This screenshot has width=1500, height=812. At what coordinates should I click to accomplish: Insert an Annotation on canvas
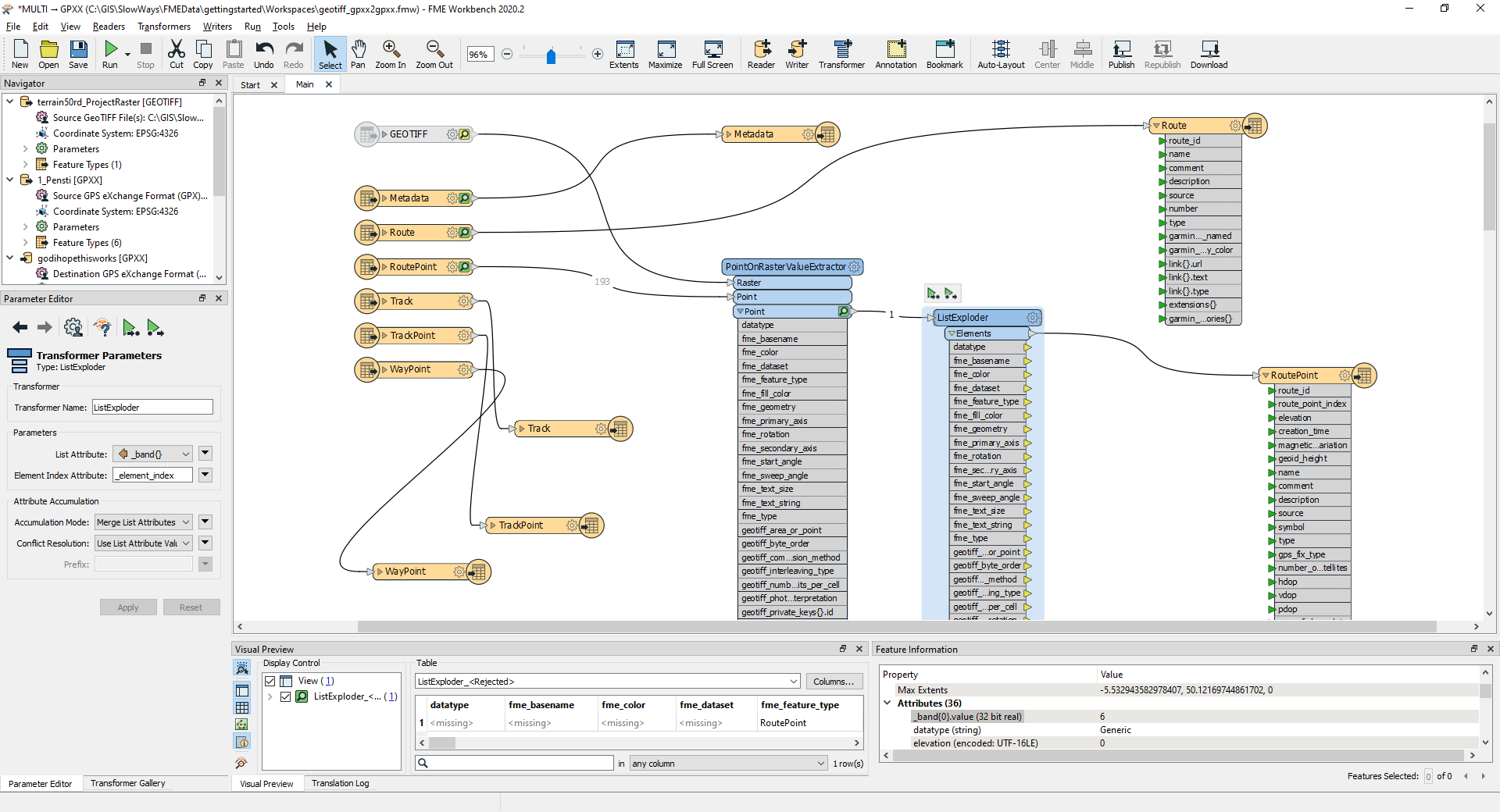(896, 54)
